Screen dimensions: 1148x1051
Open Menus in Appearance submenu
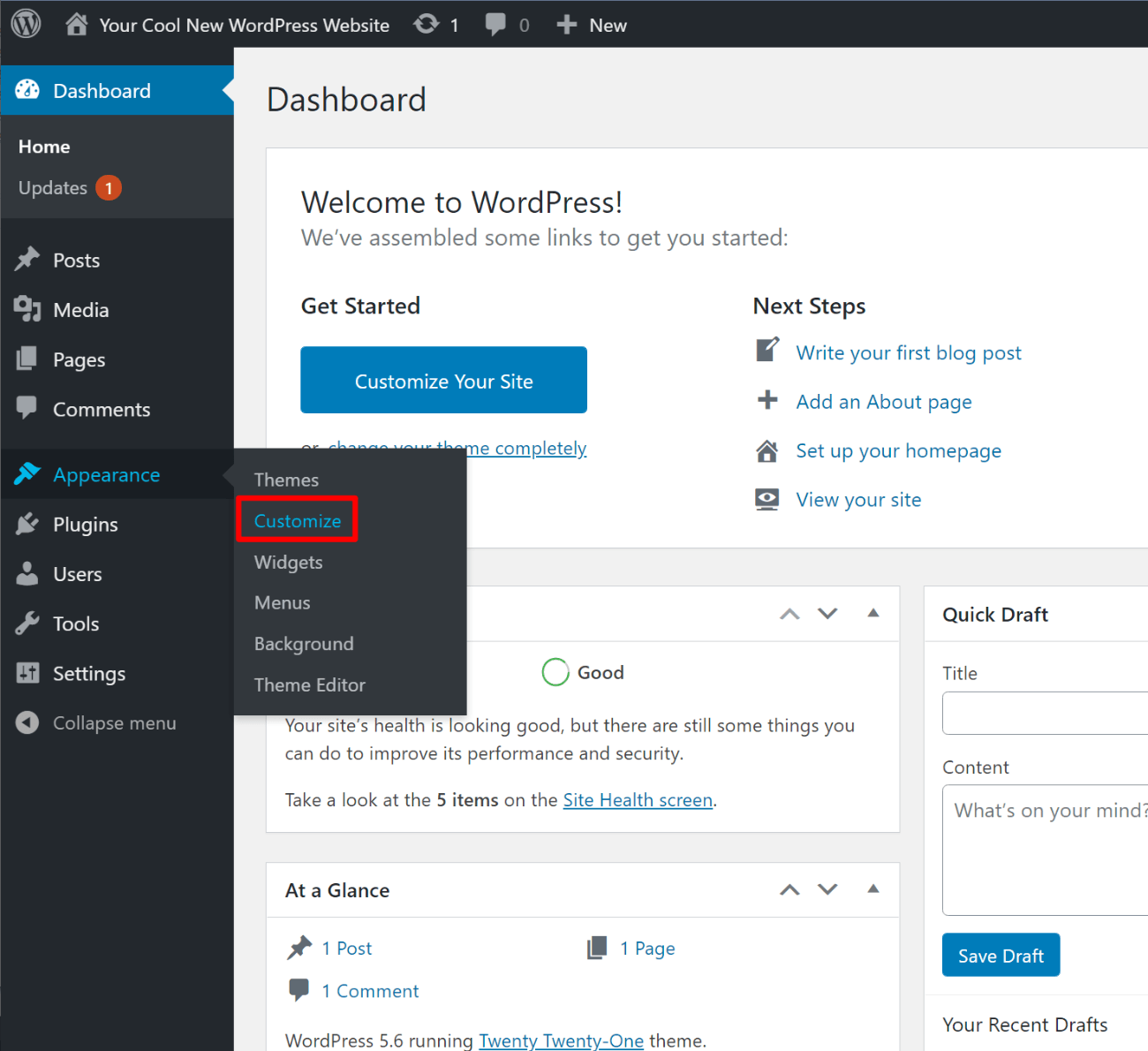point(283,603)
